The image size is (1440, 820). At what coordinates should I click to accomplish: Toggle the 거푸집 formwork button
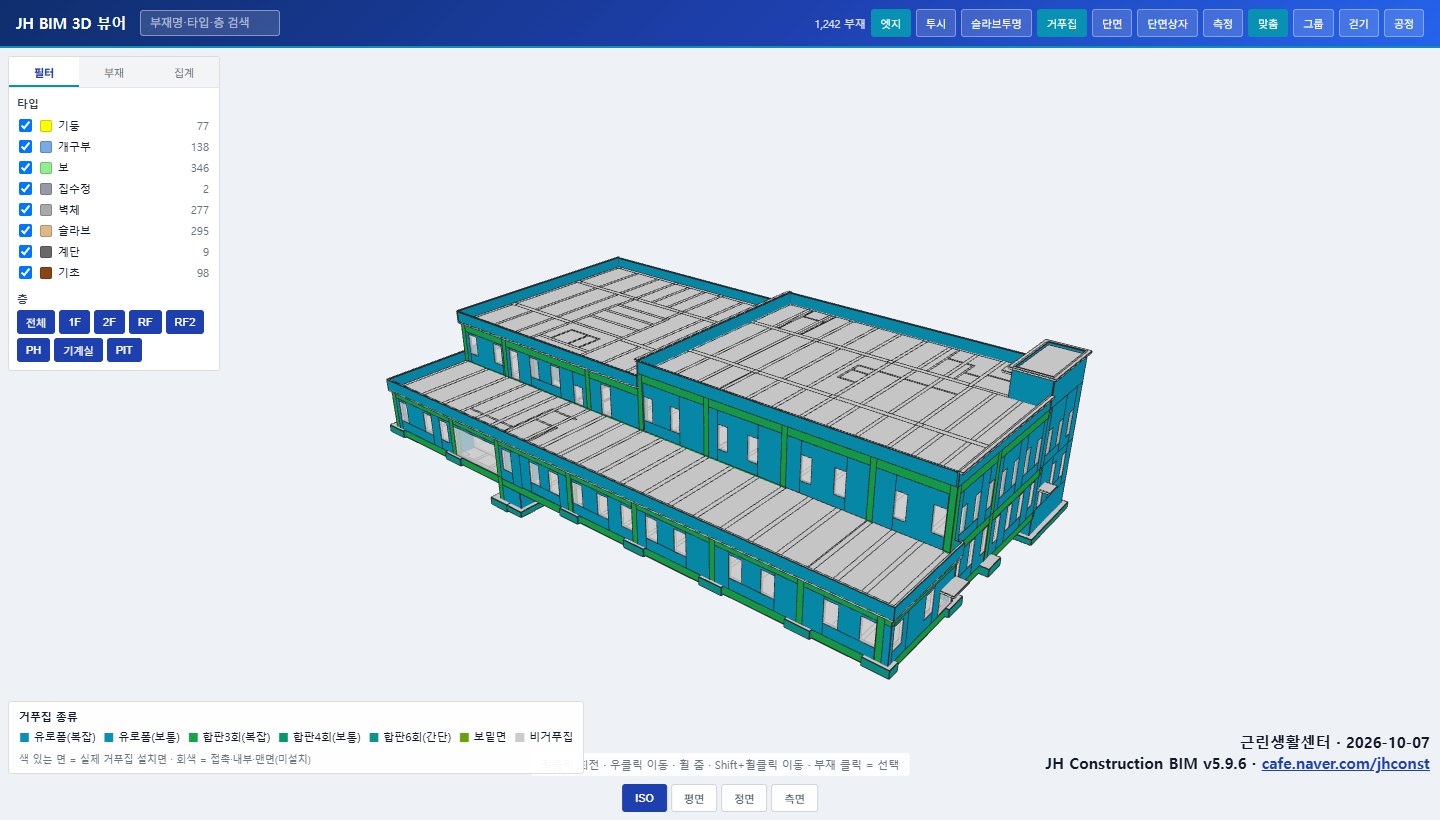pyautogui.click(x=1062, y=23)
